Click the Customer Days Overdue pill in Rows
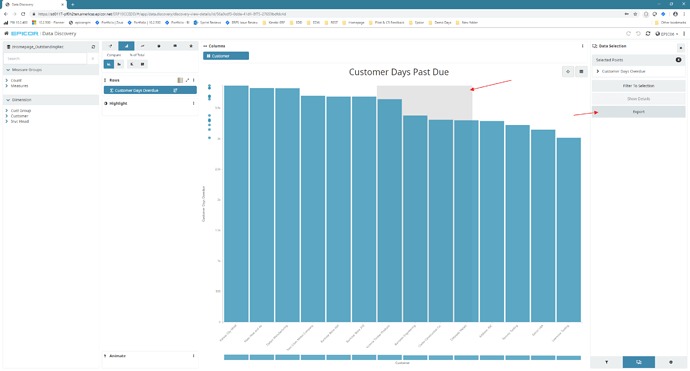 [x=150, y=90]
